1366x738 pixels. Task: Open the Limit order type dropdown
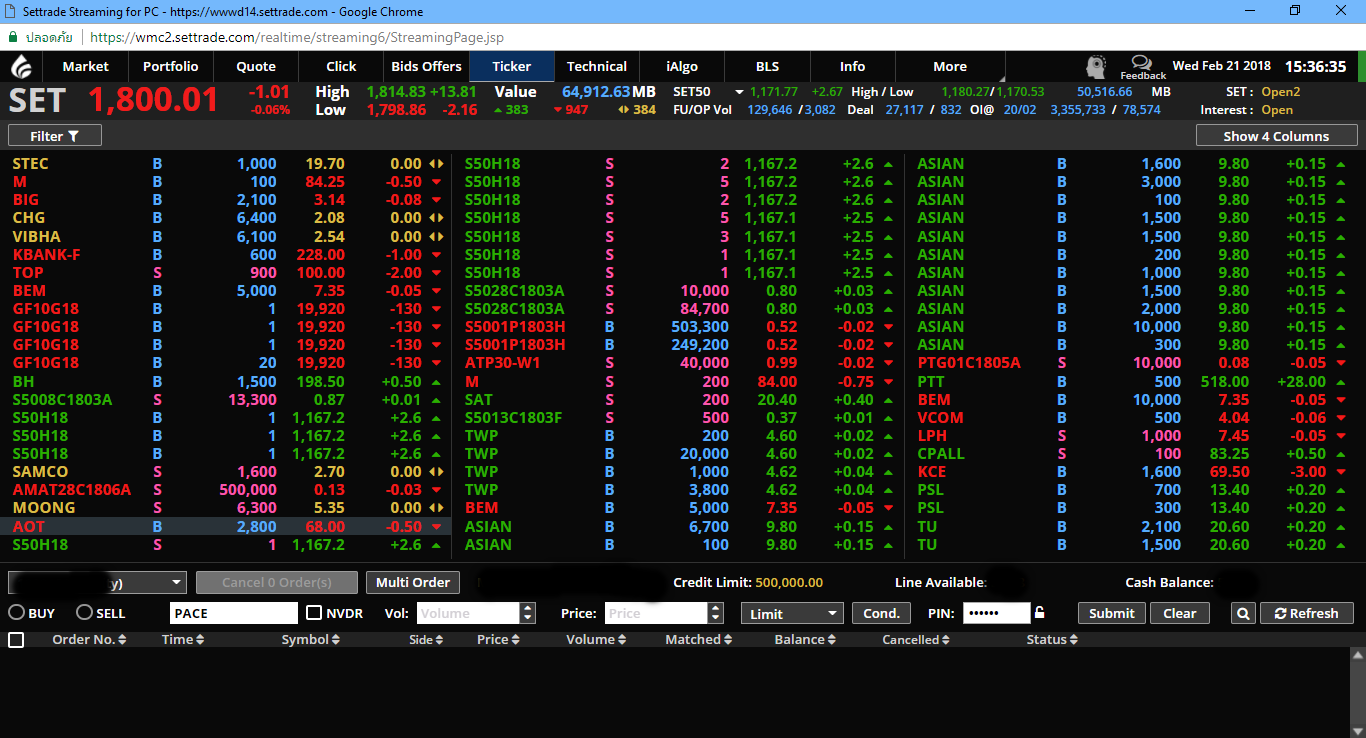[793, 613]
